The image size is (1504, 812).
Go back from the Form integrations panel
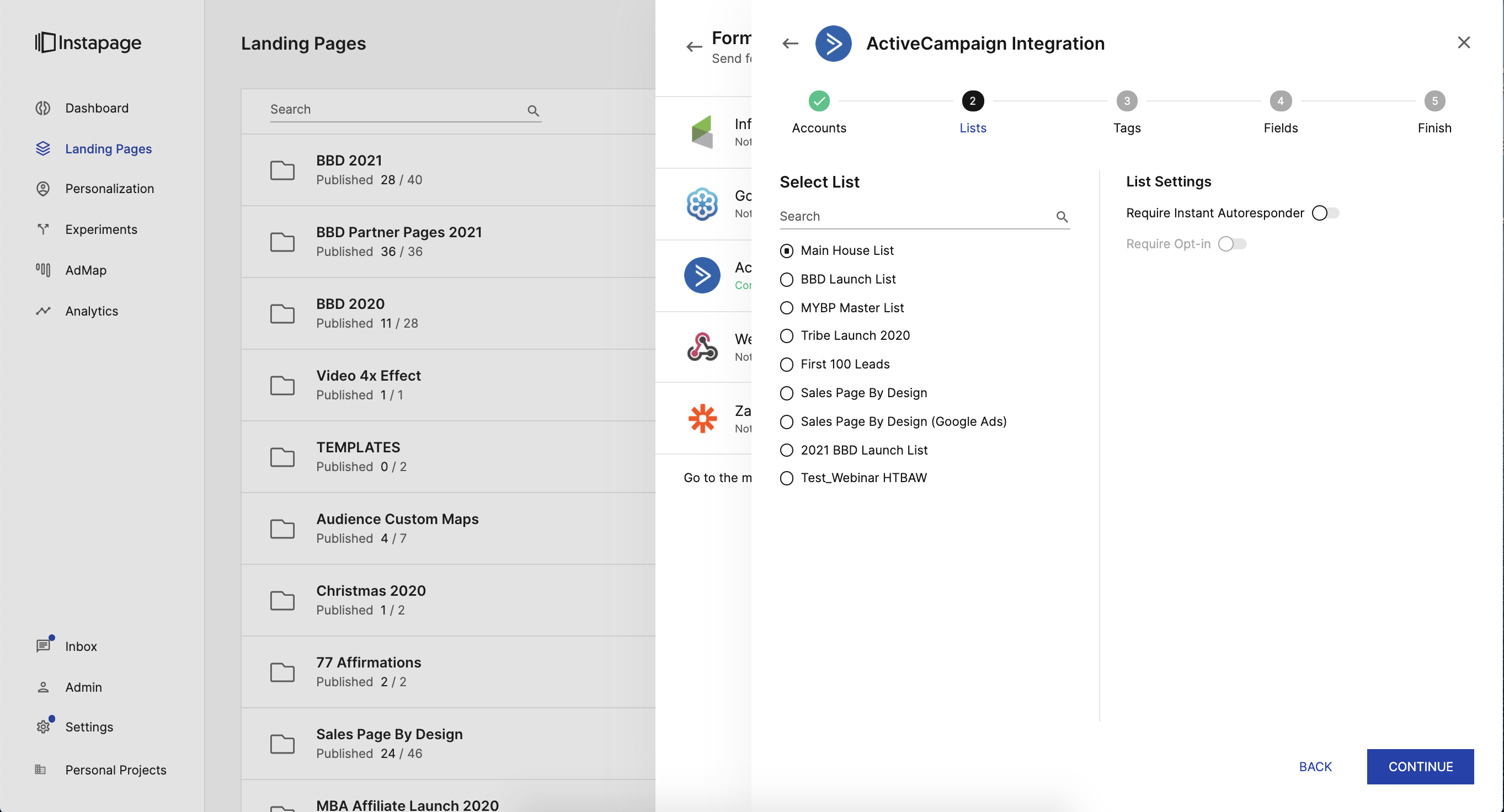click(694, 47)
